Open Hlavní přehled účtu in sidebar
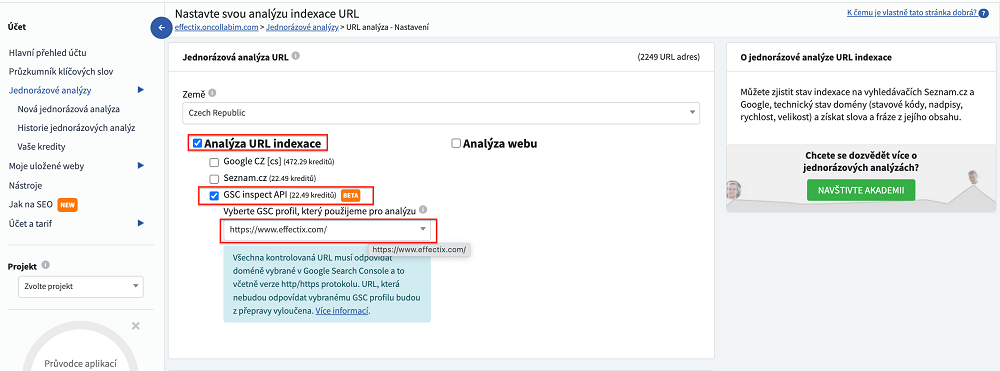This screenshot has width=1000, height=371. click(47, 52)
